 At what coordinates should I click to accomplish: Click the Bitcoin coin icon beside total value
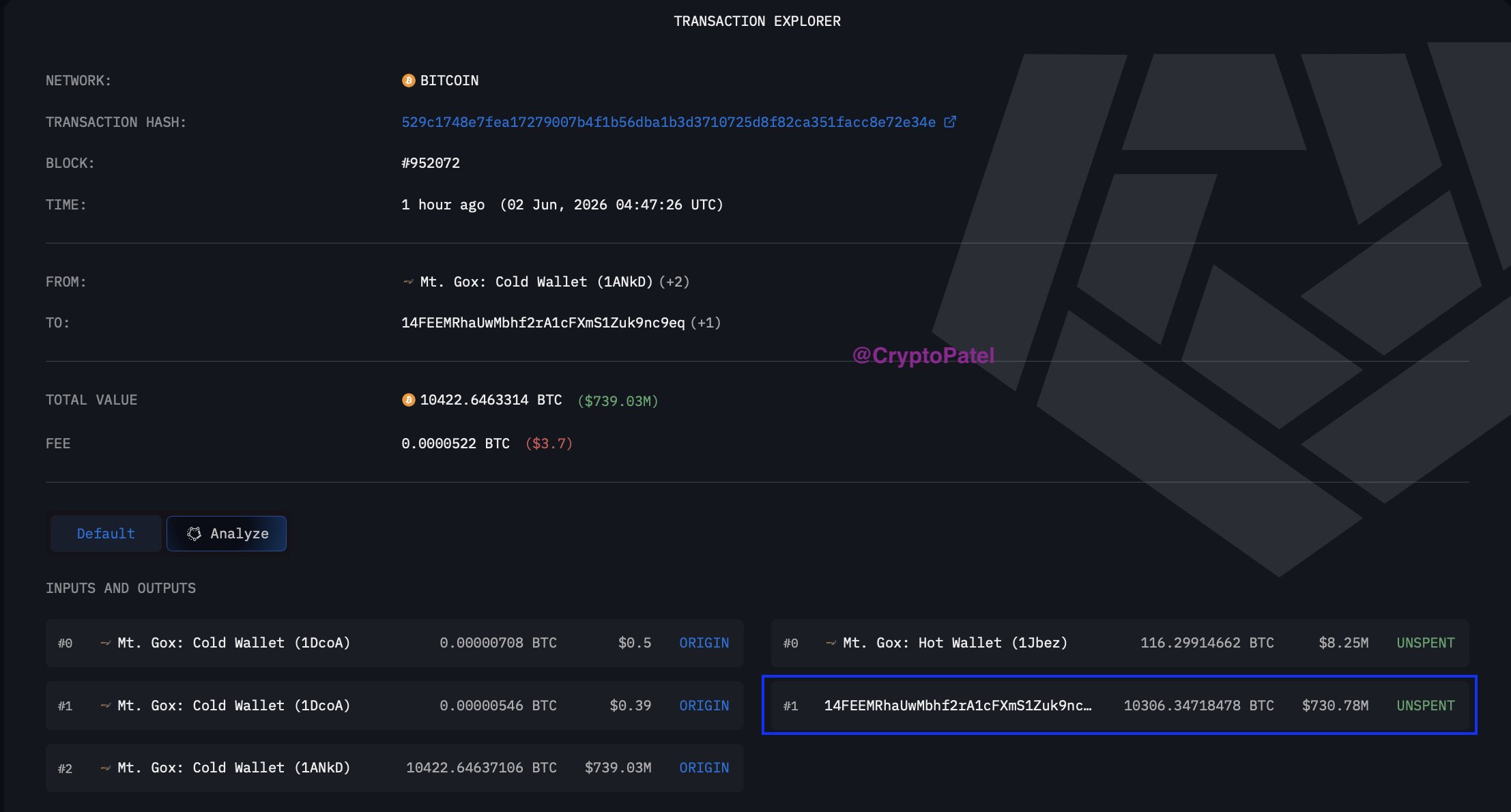(x=408, y=400)
